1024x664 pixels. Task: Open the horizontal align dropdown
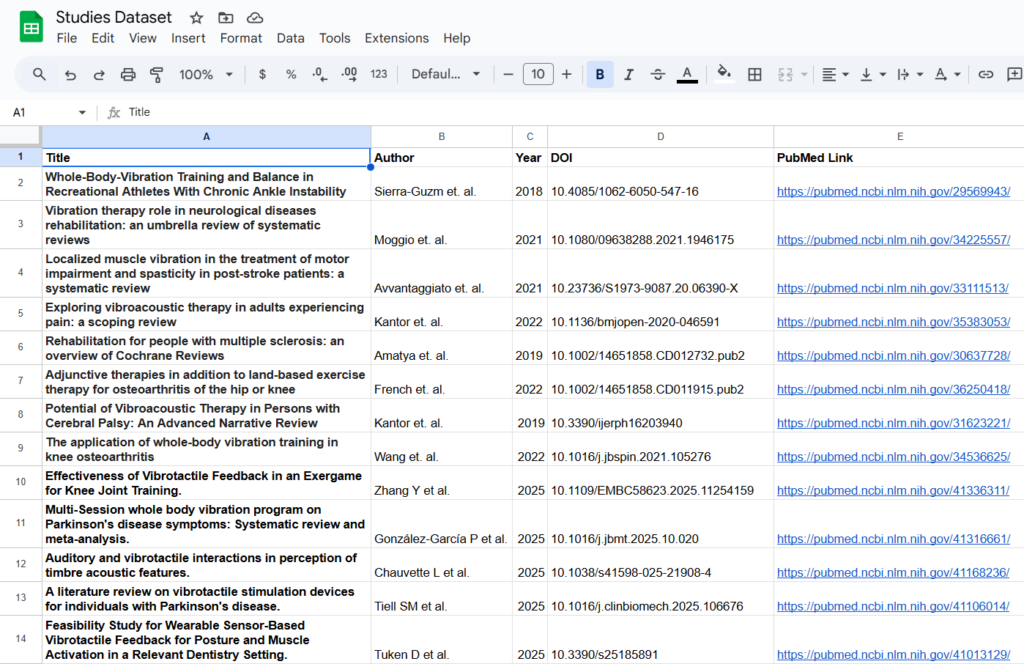(834, 74)
